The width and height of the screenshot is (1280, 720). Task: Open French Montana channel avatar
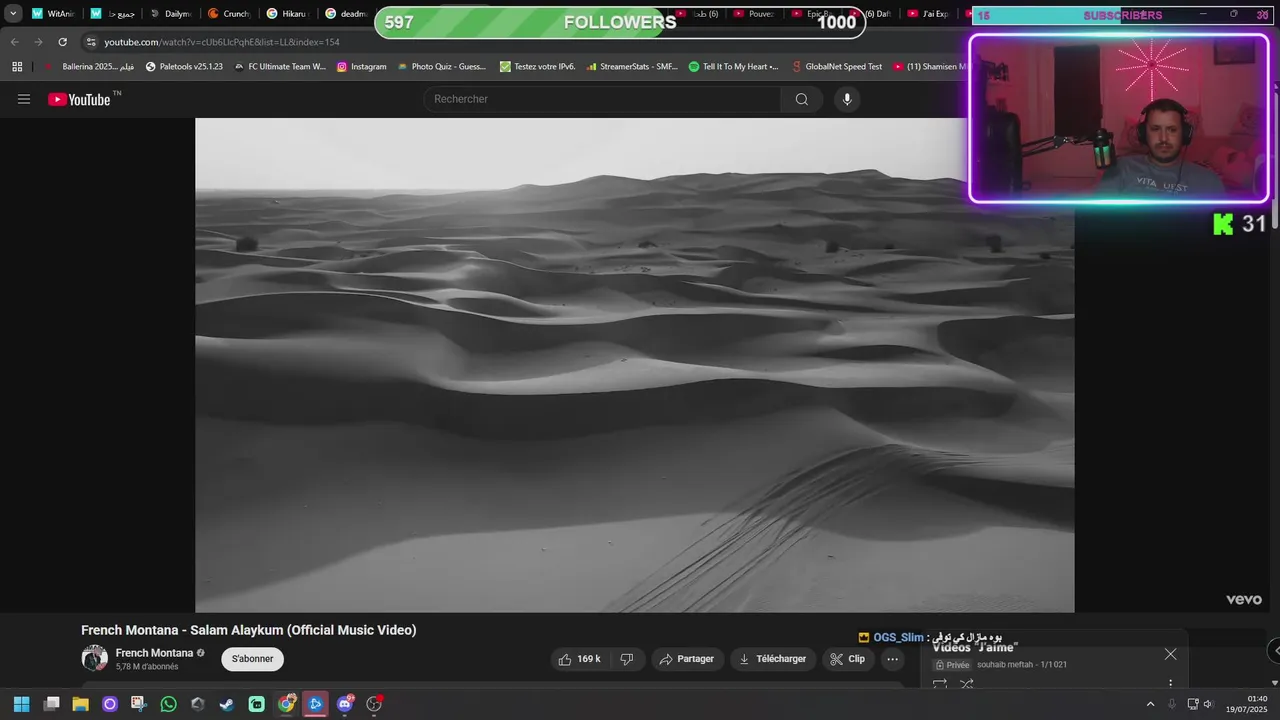pos(94,658)
